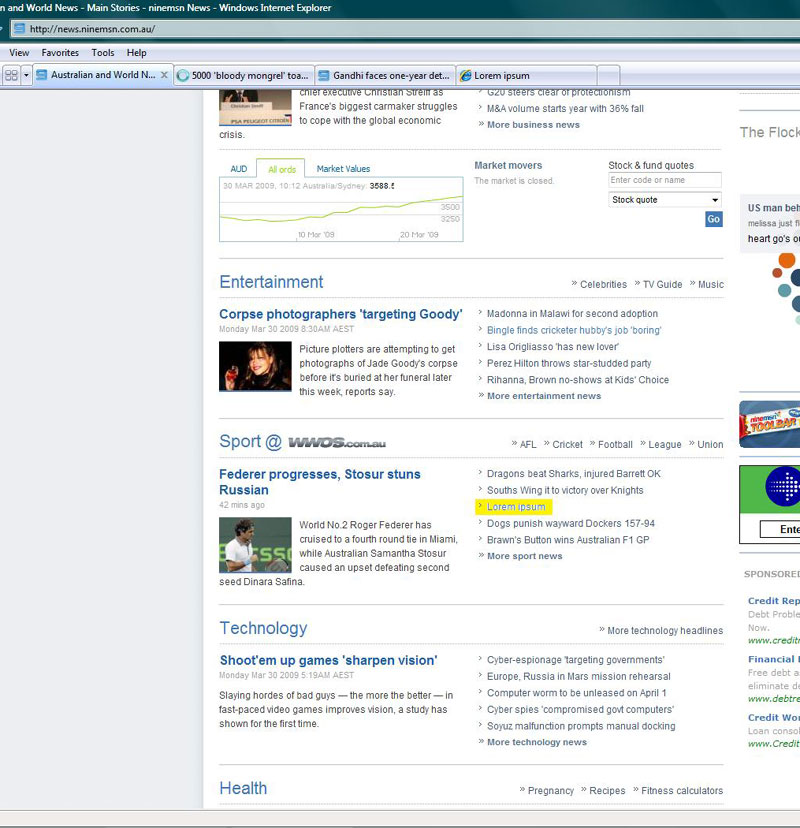800x828 pixels.
Task: Open More sport news link
Action: pyautogui.click(x=524, y=556)
